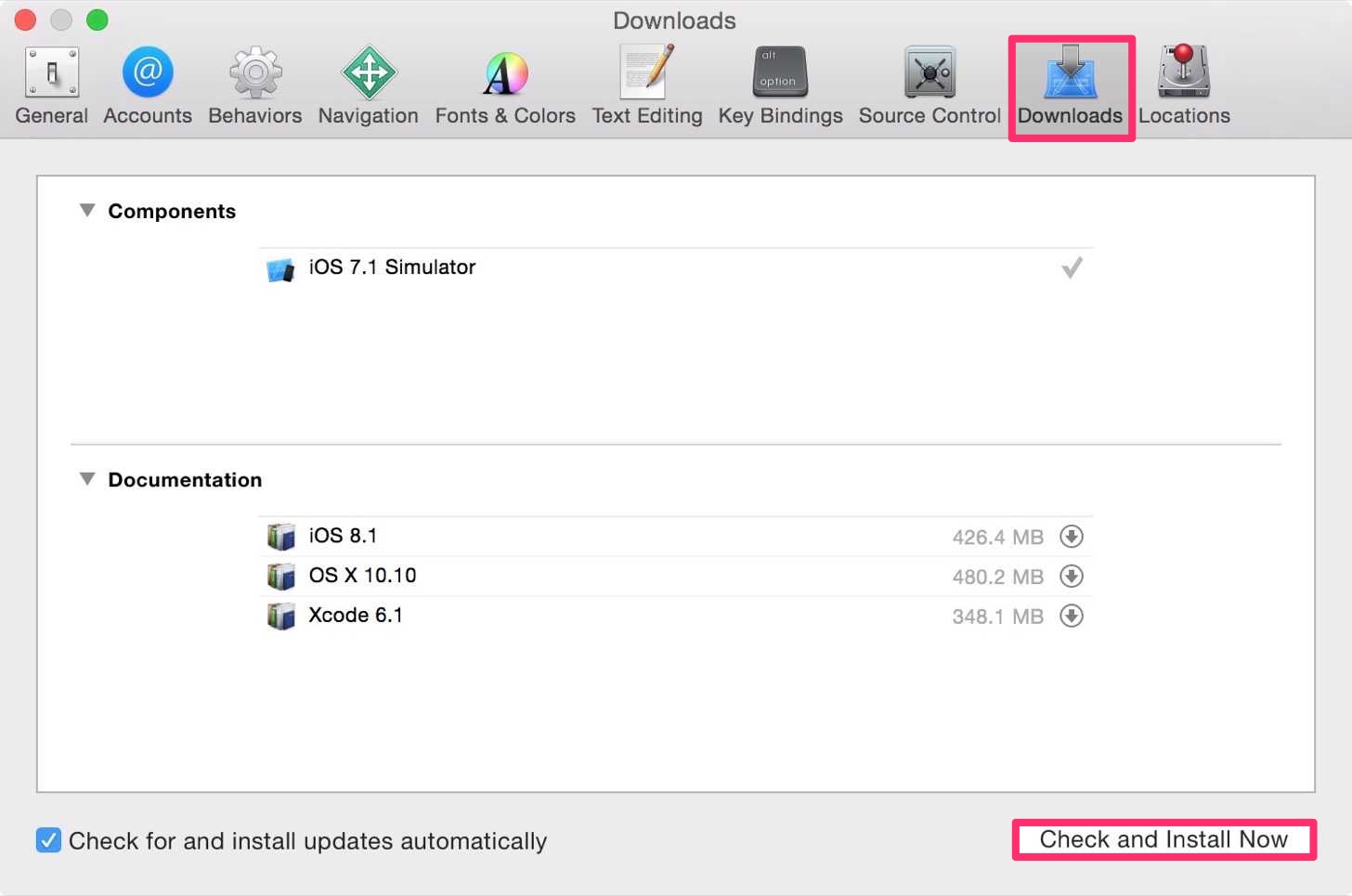
Task: Open the Accounts @ icon
Action: pos(148,71)
